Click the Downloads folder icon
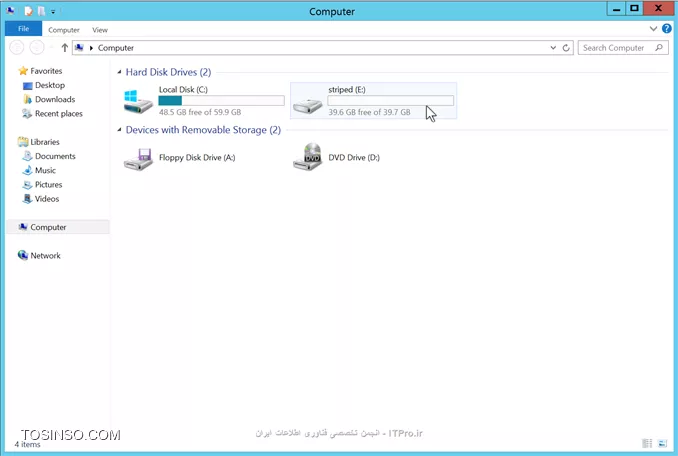Image resolution: width=678 pixels, height=456 pixels. 27,99
